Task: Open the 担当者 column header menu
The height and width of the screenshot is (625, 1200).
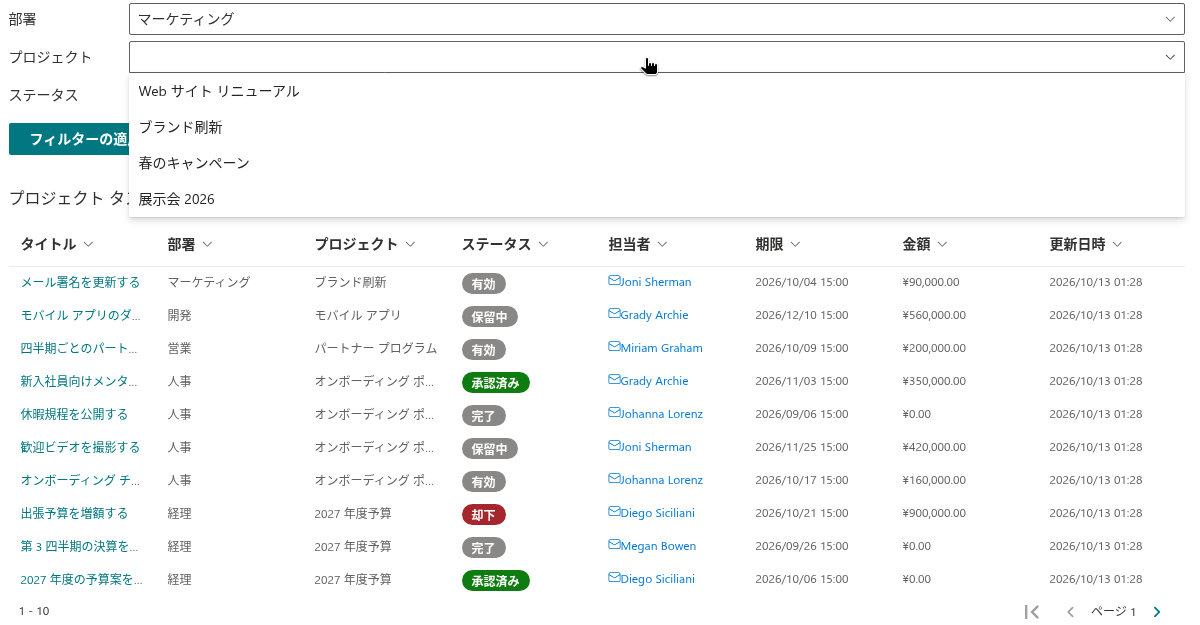Action: (x=662, y=244)
